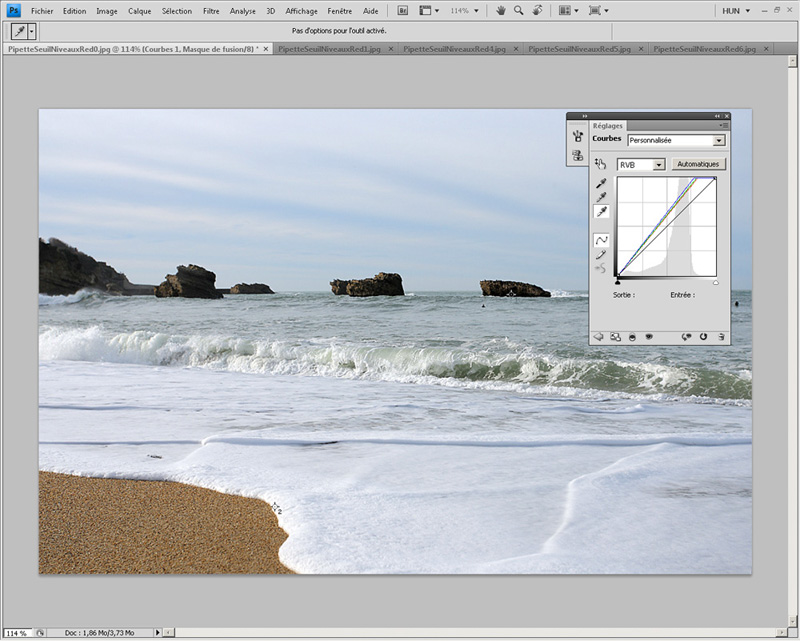
Task: Choose the edit points curve tool
Action: point(602,240)
